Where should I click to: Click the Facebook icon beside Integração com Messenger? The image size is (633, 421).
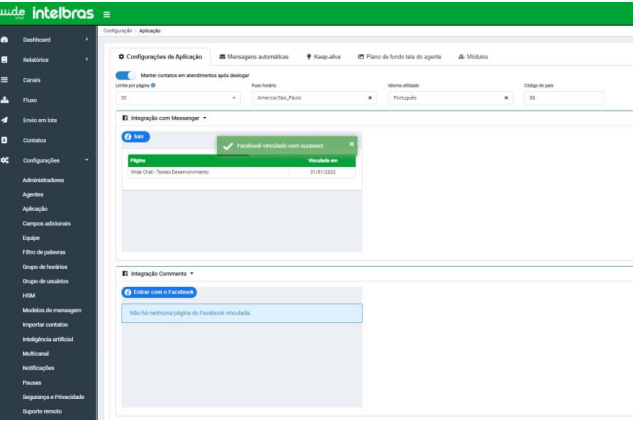(x=125, y=118)
